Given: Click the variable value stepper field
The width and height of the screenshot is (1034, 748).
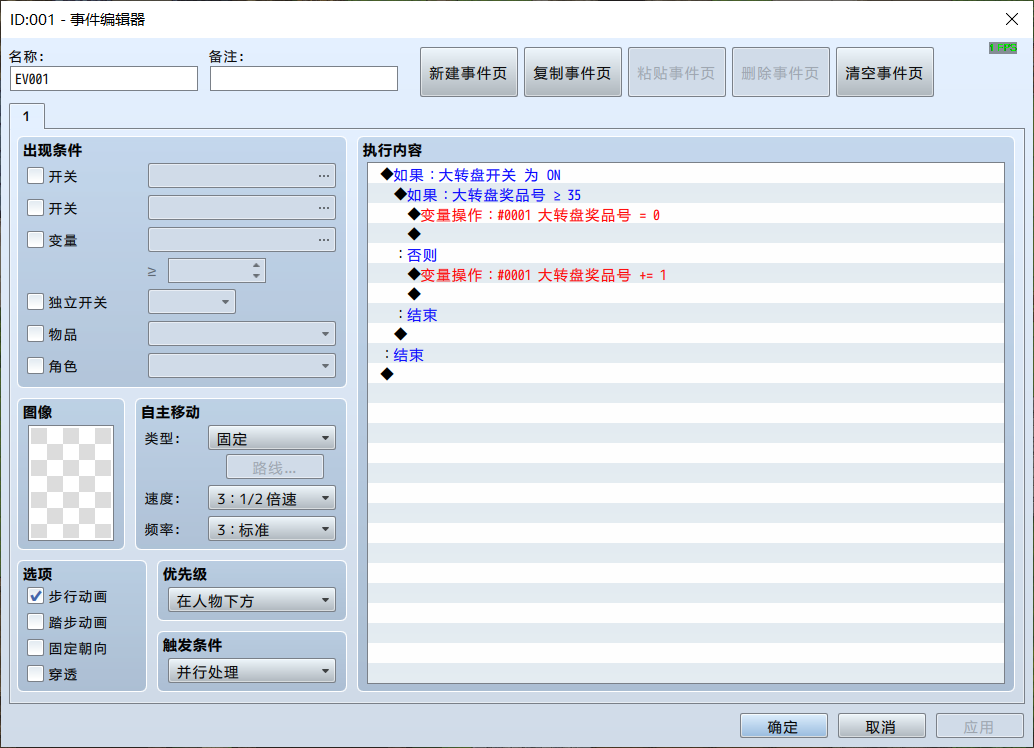Looking at the screenshot, I should 217,270.
